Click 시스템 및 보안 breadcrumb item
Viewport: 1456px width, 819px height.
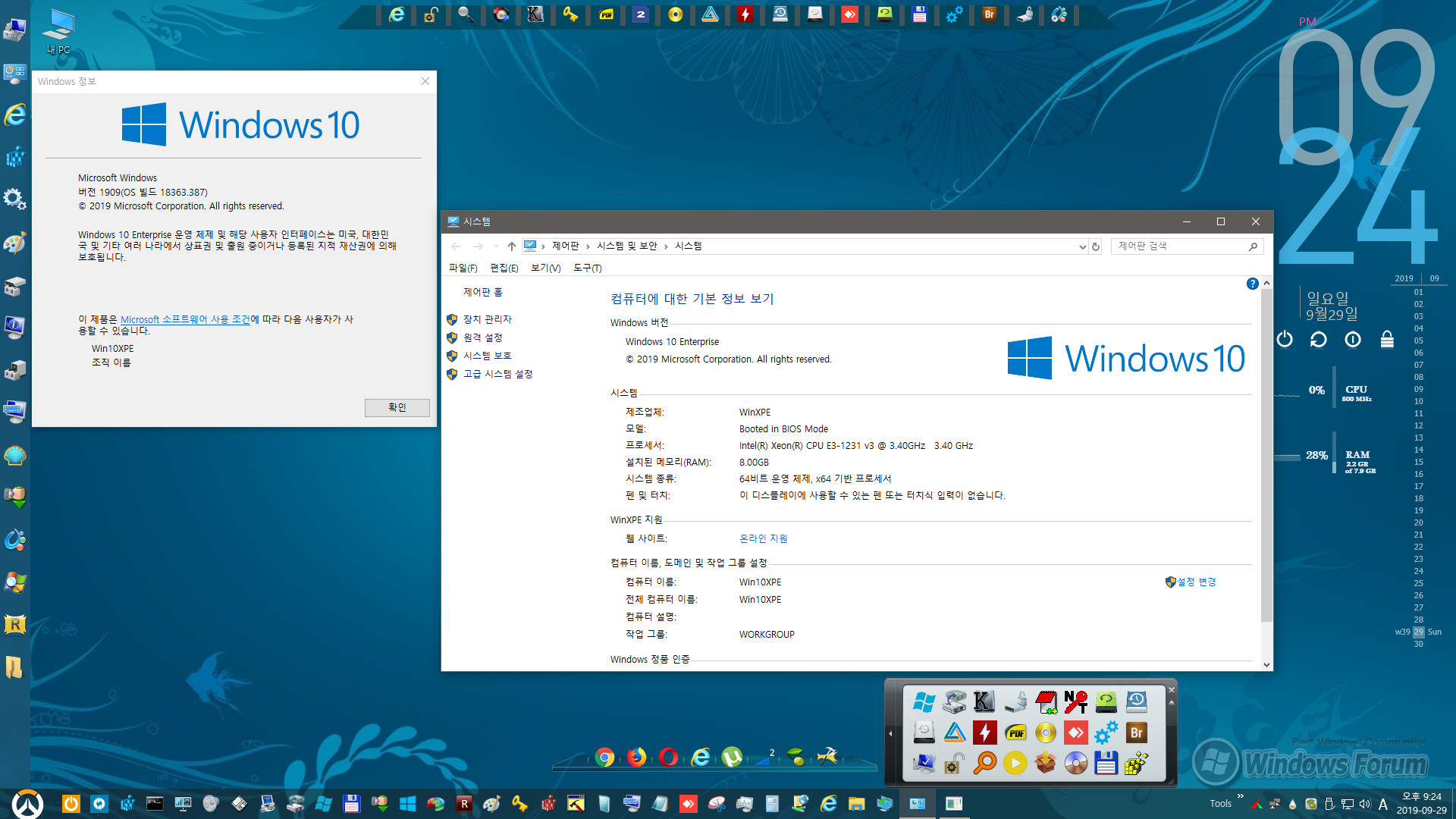click(626, 246)
